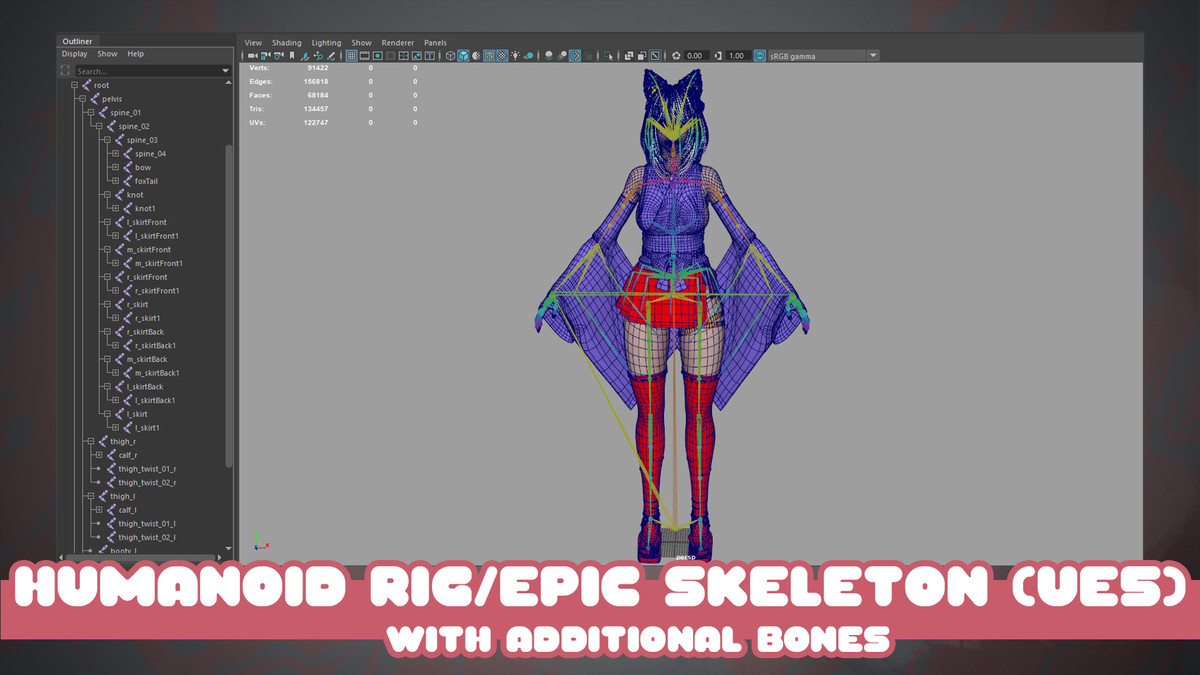Collapse the spine_03 node
1200x675 pixels.
click(x=106, y=140)
